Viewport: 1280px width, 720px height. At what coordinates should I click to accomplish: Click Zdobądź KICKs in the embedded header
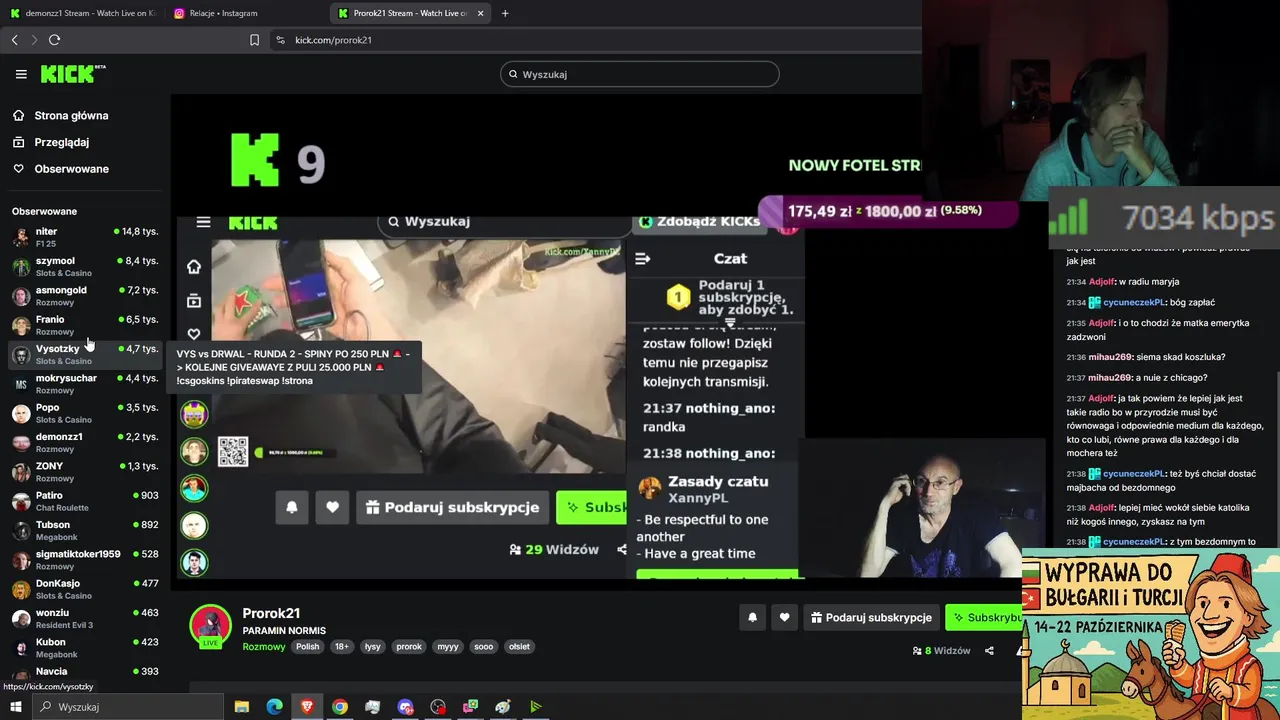click(x=698, y=222)
